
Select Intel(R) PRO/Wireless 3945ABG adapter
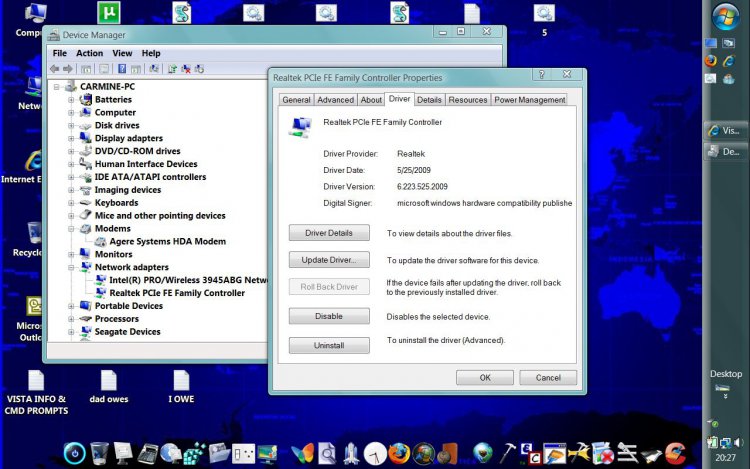[x=188, y=280]
